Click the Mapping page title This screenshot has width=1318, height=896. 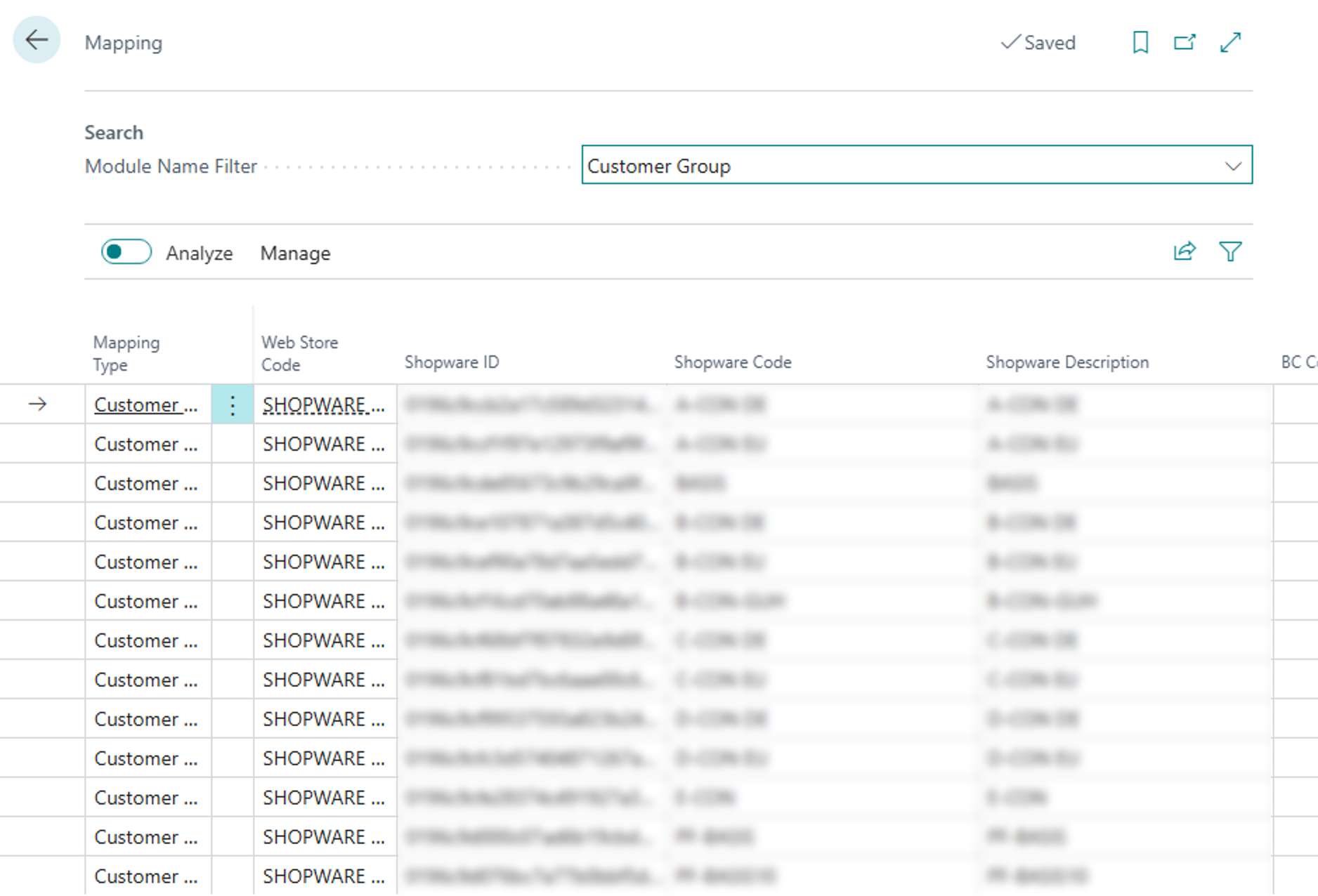[x=124, y=43]
